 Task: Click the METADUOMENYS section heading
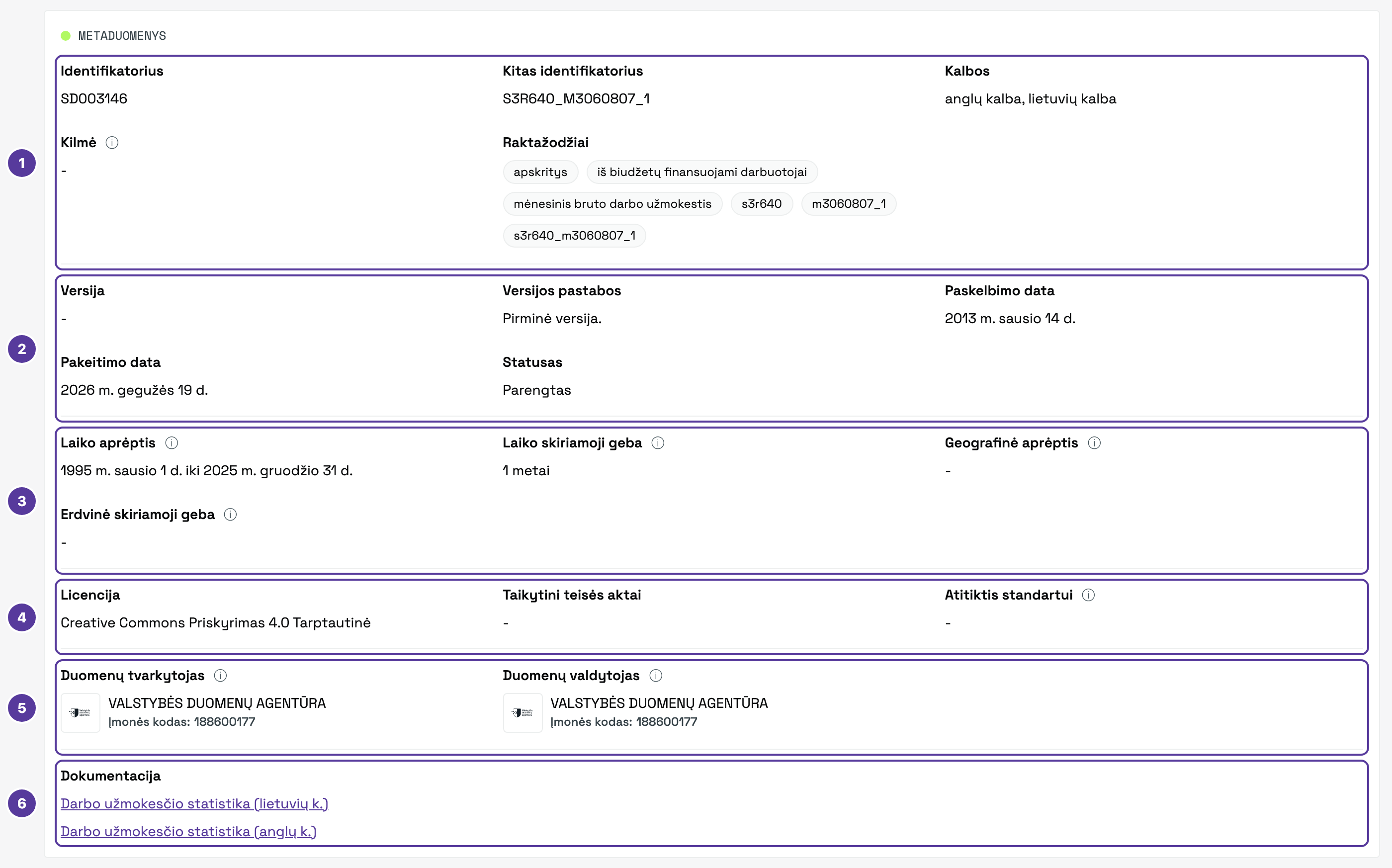pos(122,36)
